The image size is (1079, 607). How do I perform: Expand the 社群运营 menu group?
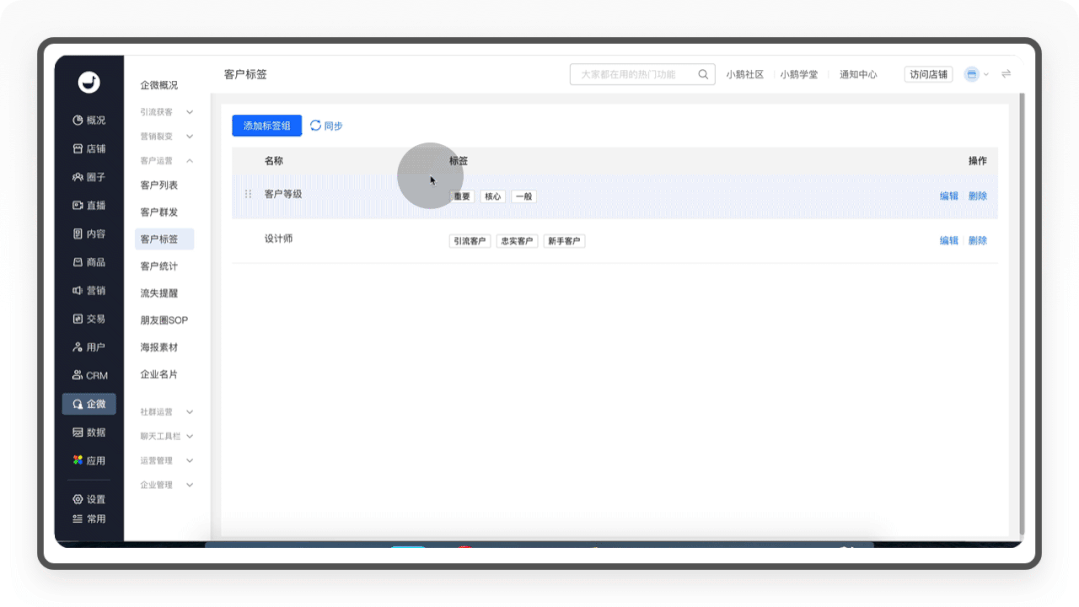pos(167,412)
